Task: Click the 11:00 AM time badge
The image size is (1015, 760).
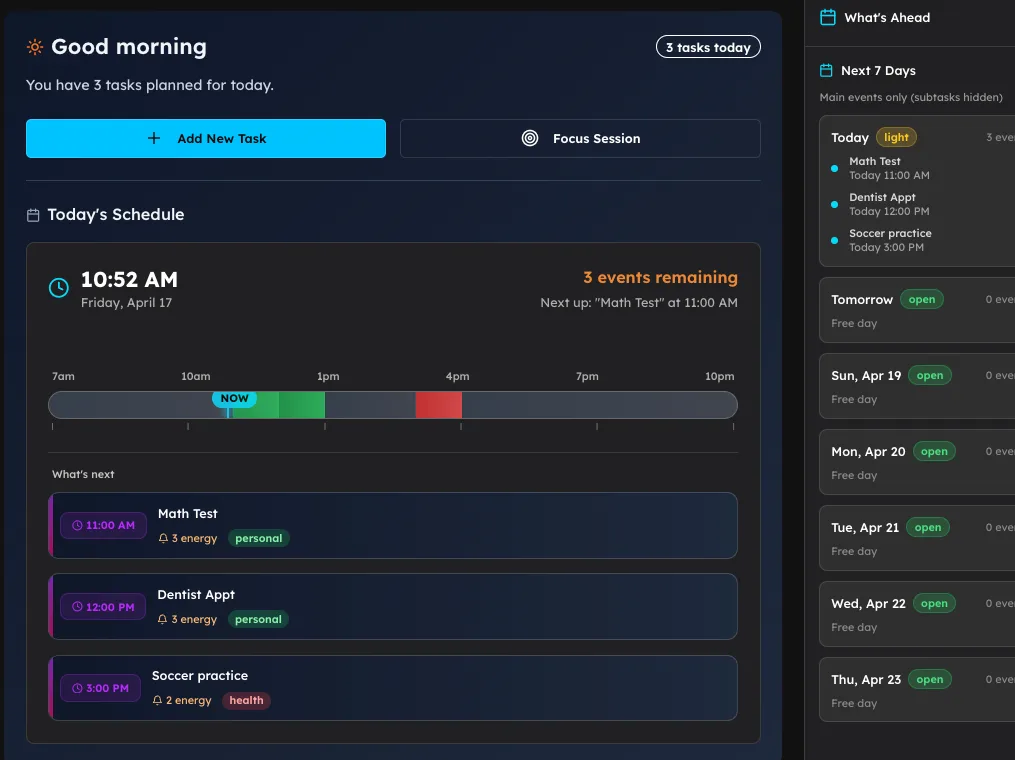Action: click(x=104, y=526)
